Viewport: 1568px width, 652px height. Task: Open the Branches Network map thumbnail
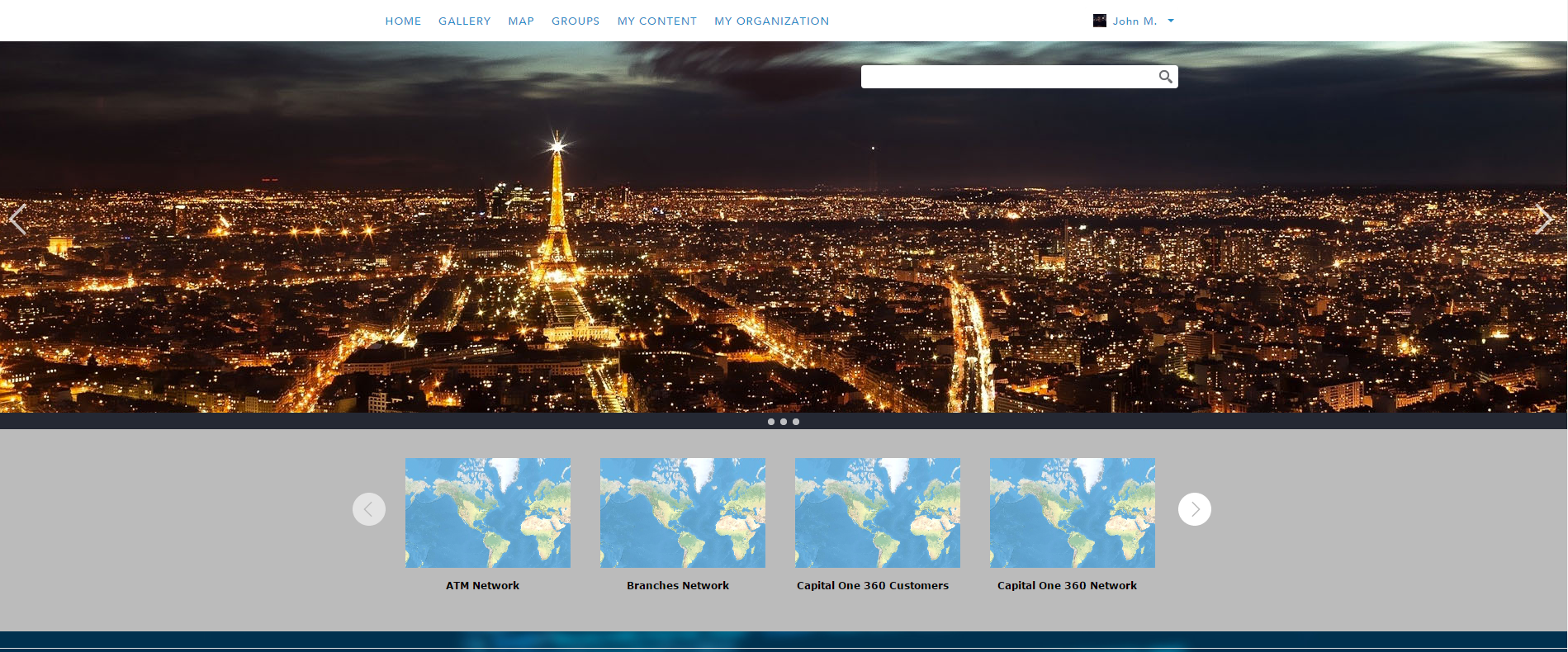pos(683,513)
